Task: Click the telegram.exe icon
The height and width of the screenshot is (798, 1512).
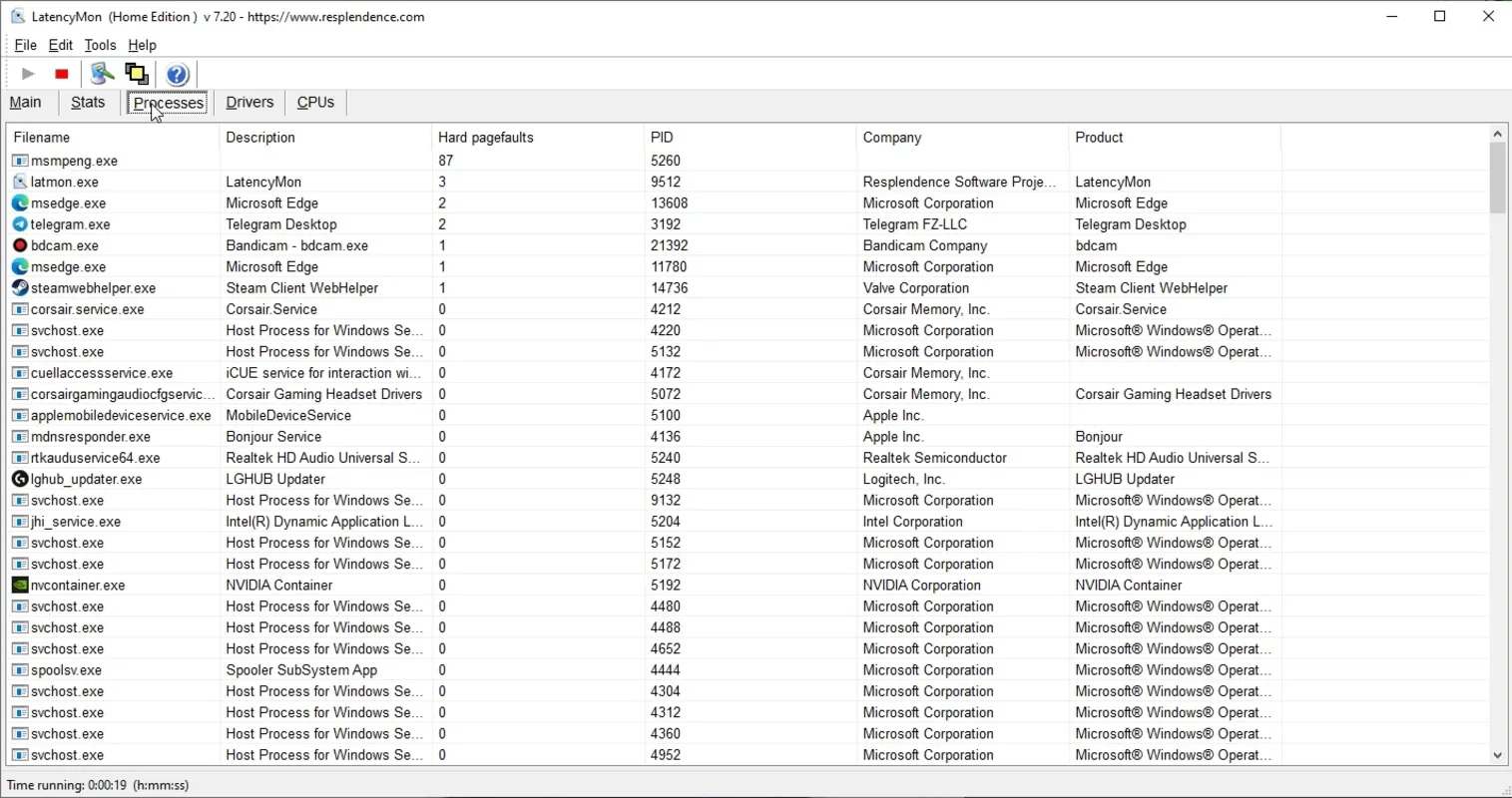Action: point(20,224)
